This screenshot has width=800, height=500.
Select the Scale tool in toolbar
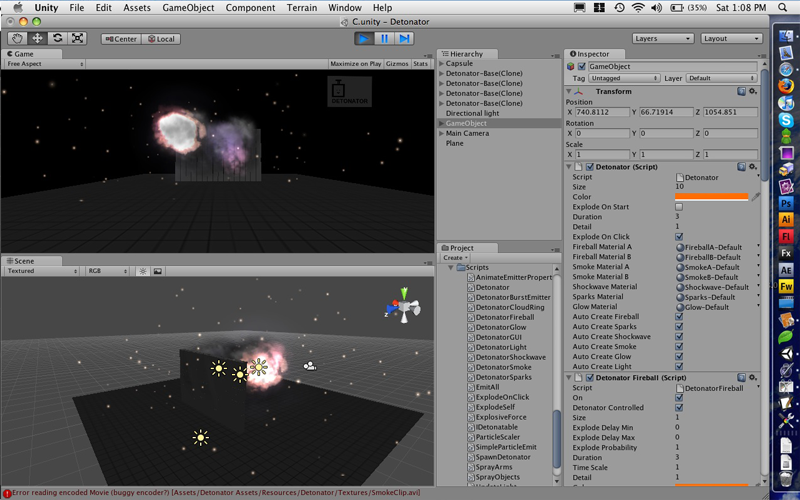(77, 38)
